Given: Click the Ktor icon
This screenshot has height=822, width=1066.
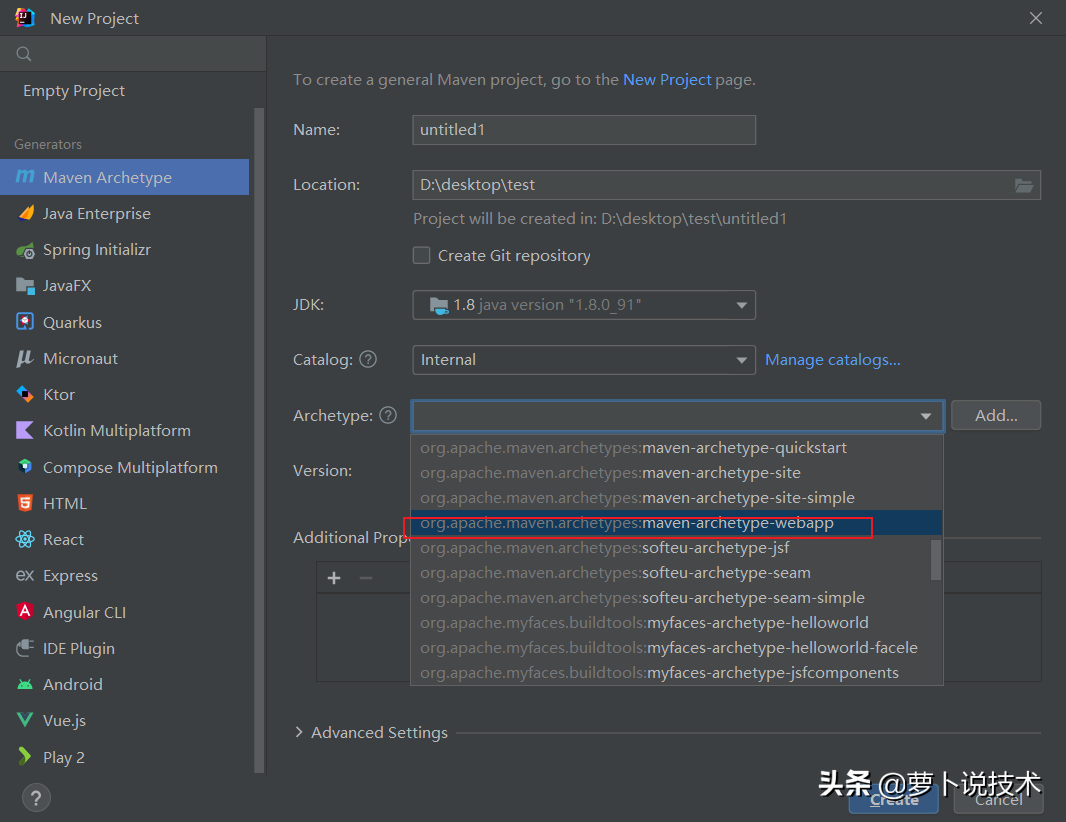Looking at the screenshot, I should click(x=25, y=394).
